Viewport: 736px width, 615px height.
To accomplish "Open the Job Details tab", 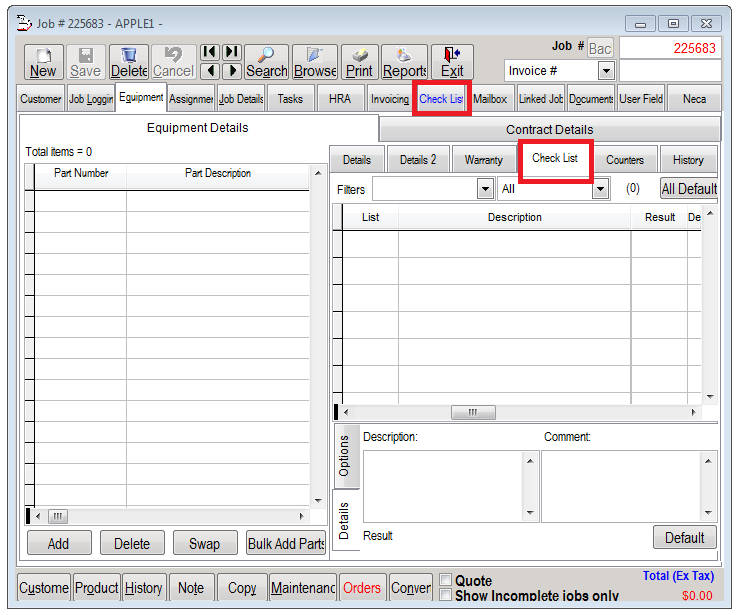I will pyautogui.click(x=240, y=99).
